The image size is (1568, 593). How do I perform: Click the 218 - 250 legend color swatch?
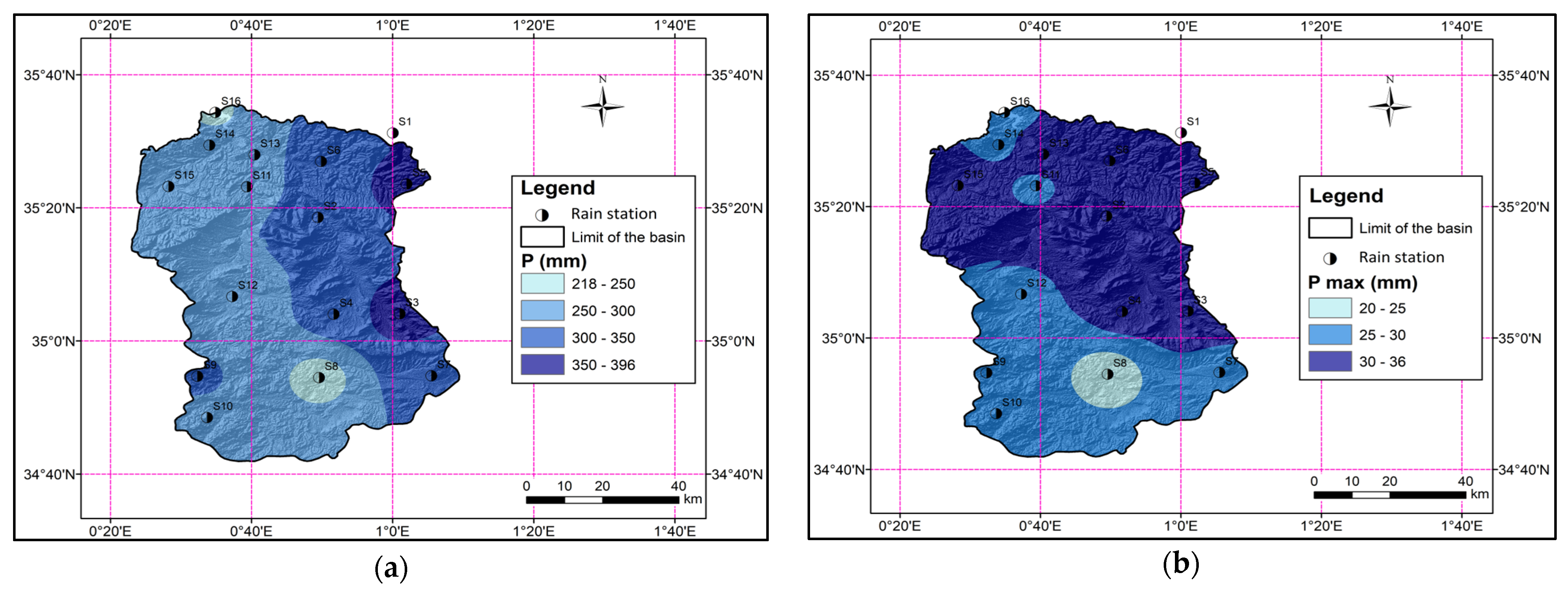pyautogui.click(x=542, y=283)
